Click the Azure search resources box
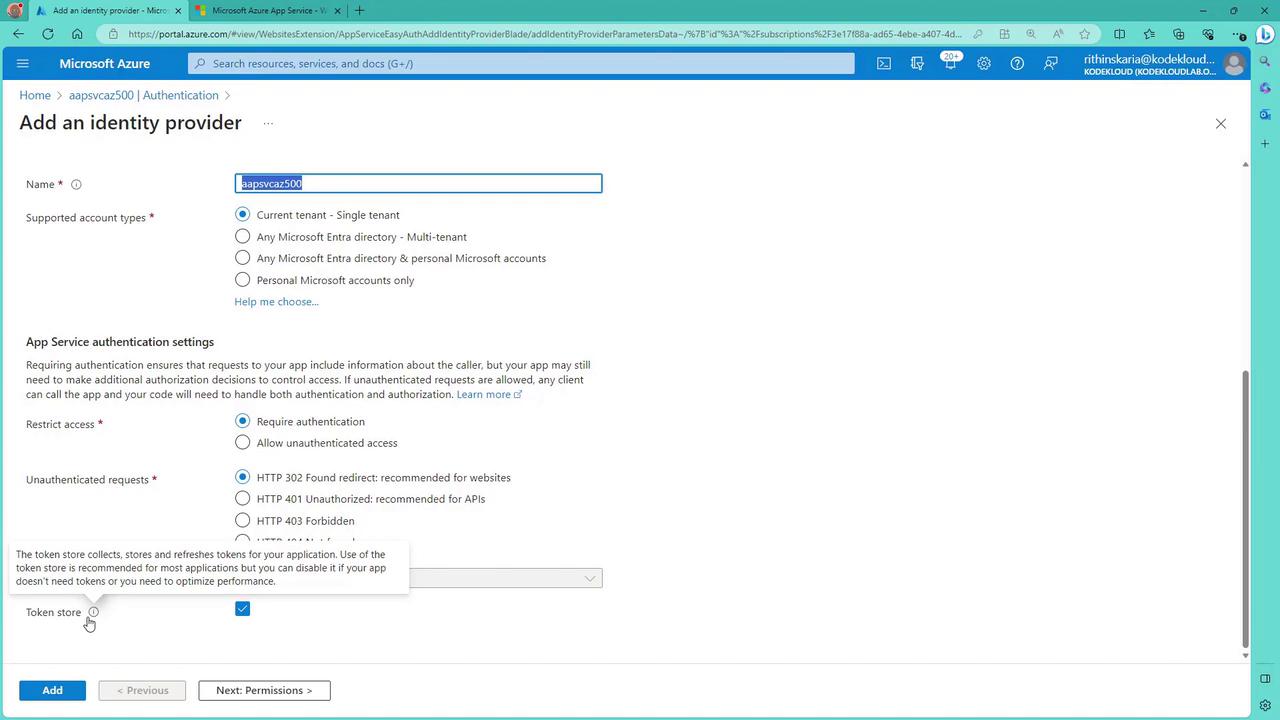 pyautogui.click(x=521, y=63)
